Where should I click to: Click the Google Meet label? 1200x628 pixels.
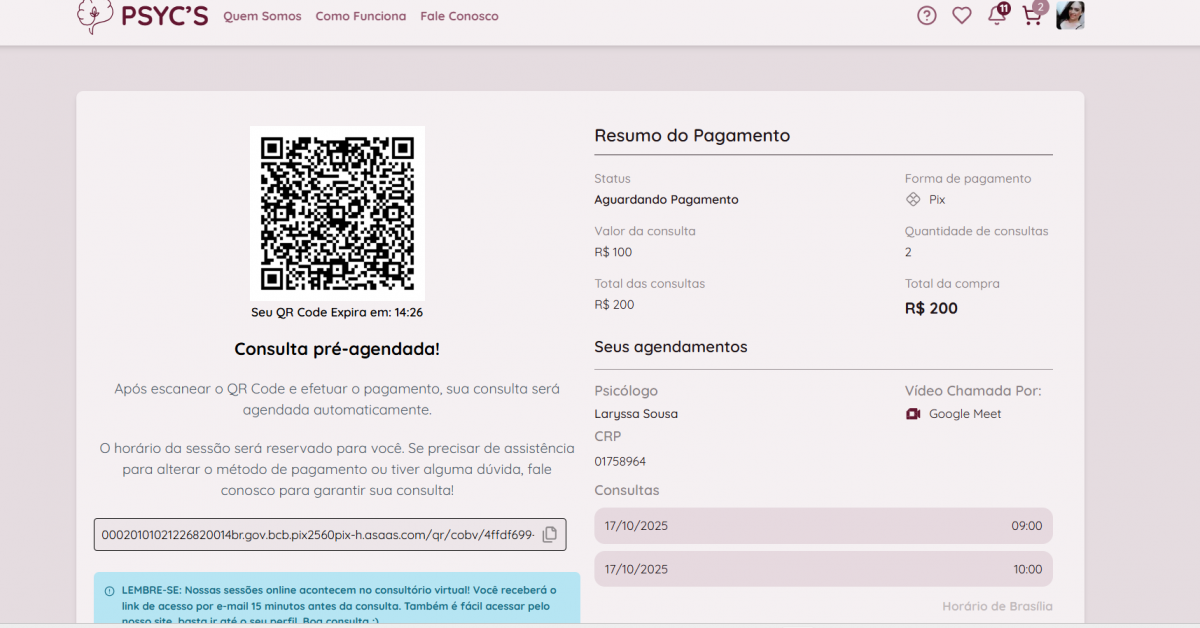click(964, 414)
